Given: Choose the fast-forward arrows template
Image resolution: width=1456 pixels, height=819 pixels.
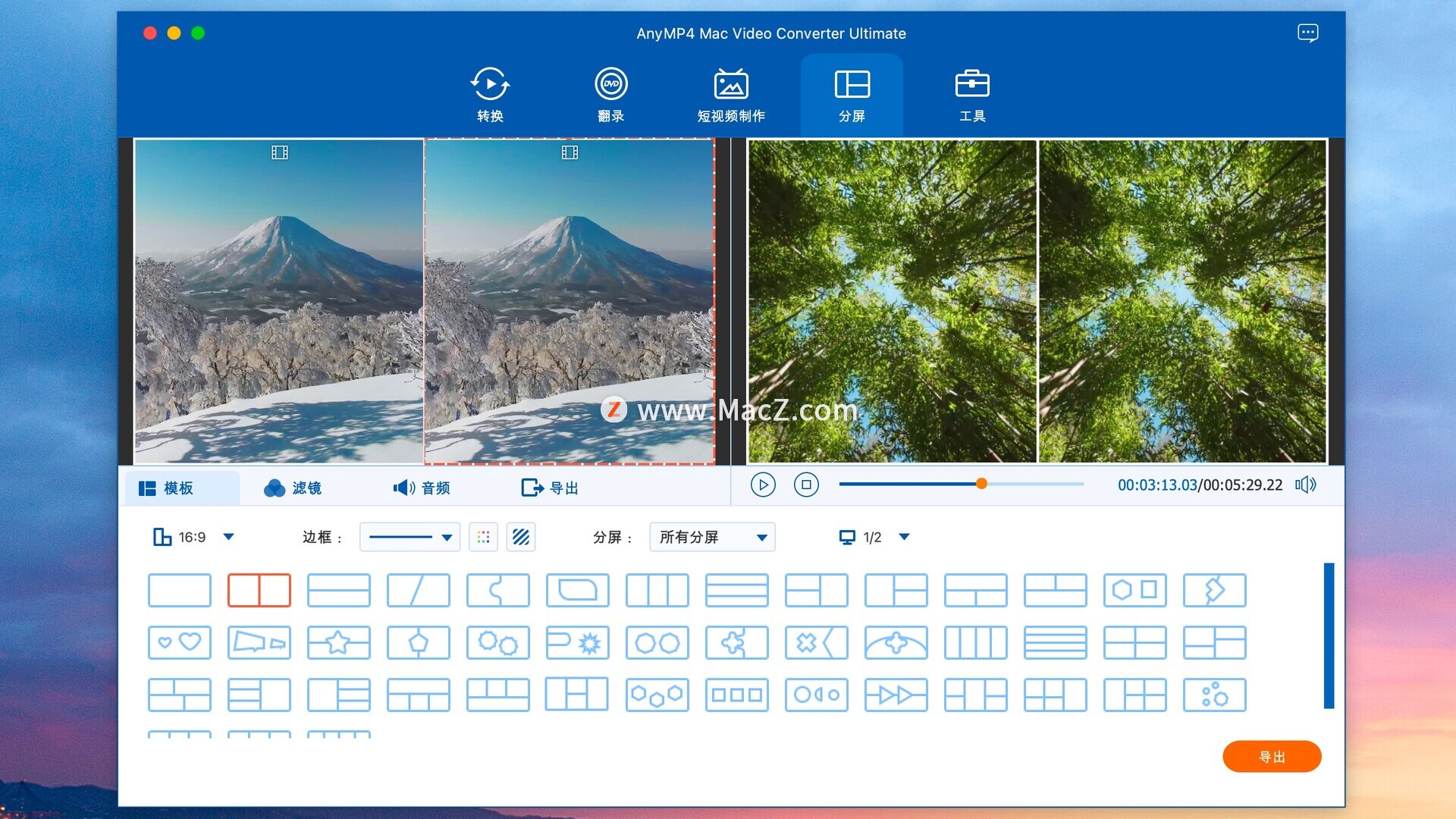Looking at the screenshot, I should [x=896, y=695].
